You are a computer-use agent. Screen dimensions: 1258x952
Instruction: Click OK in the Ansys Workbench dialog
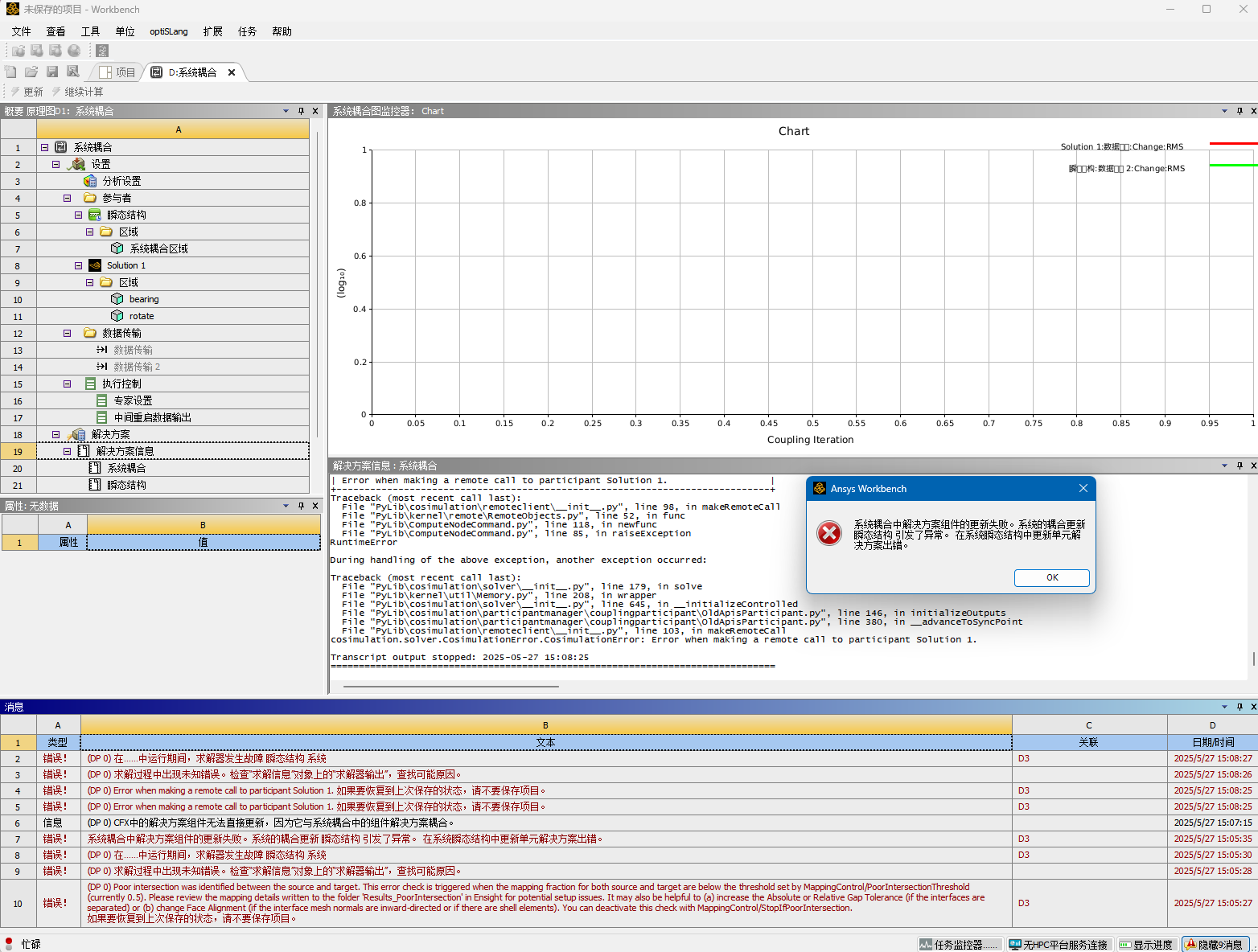[1052, 577]
